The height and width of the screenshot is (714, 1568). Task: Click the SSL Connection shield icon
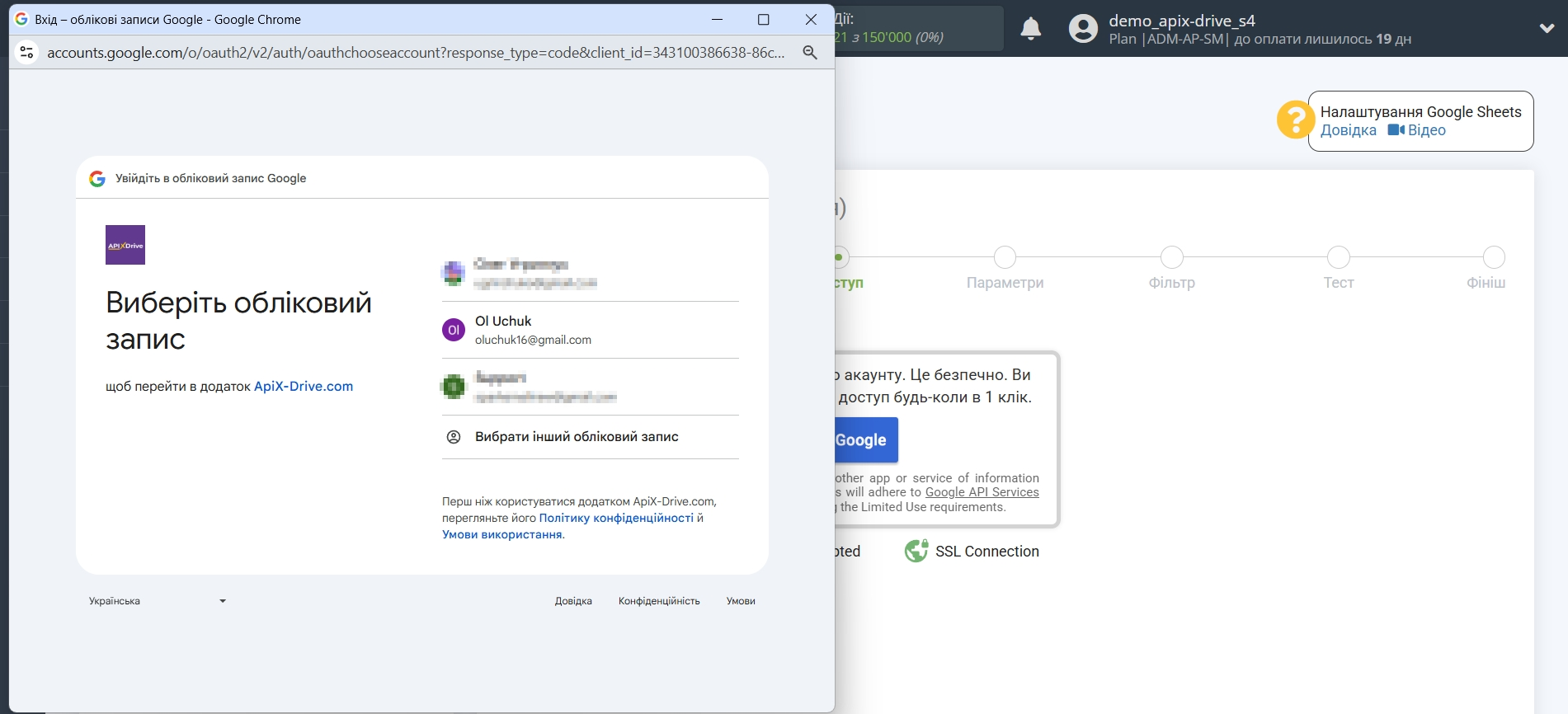[x=916, y=551]
